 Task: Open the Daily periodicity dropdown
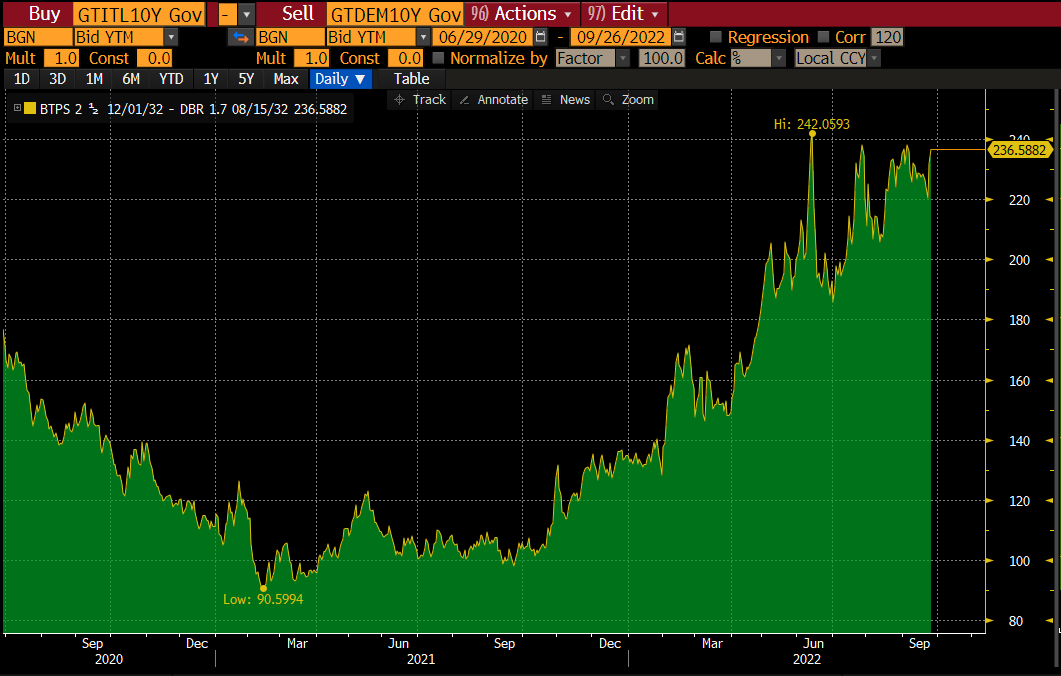point(340,79)
